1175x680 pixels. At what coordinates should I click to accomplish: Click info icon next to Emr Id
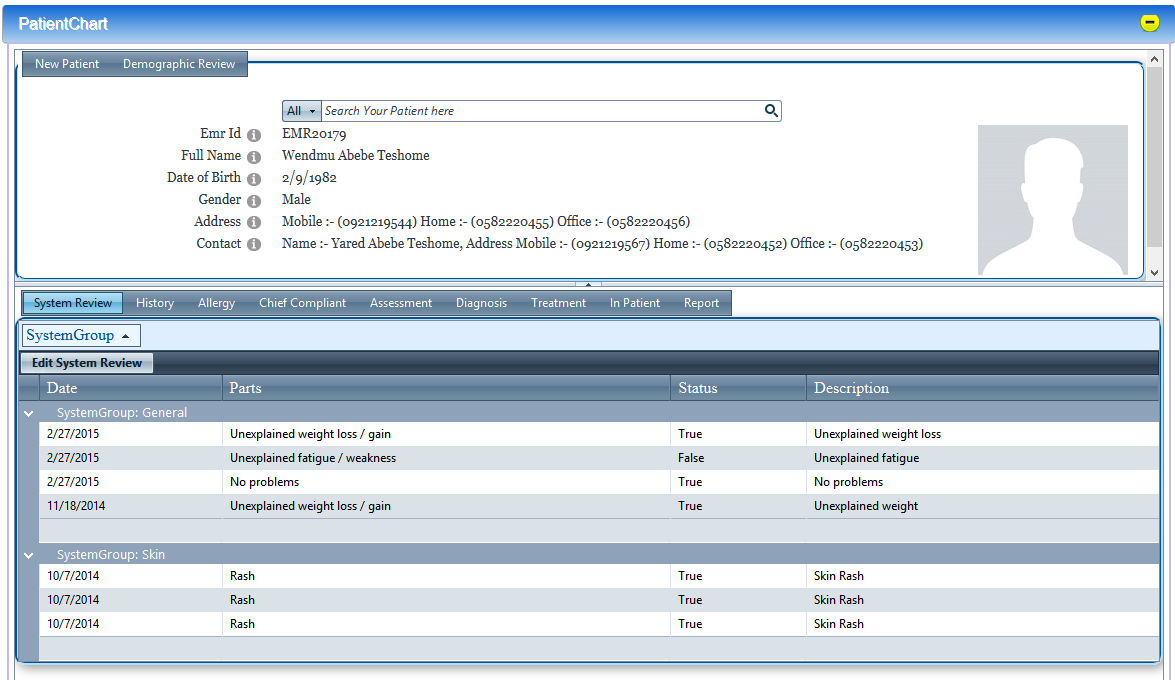(x=254, y=135)
